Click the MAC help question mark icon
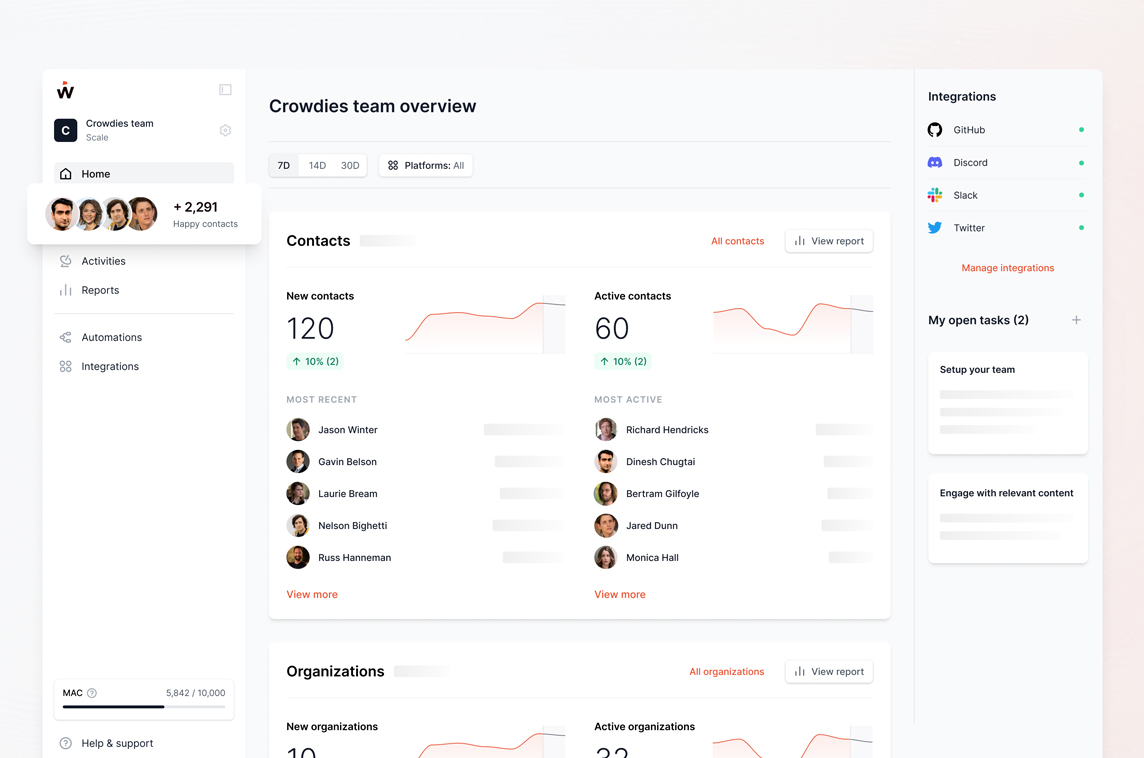1144x758 pixels. pos(92,693)
